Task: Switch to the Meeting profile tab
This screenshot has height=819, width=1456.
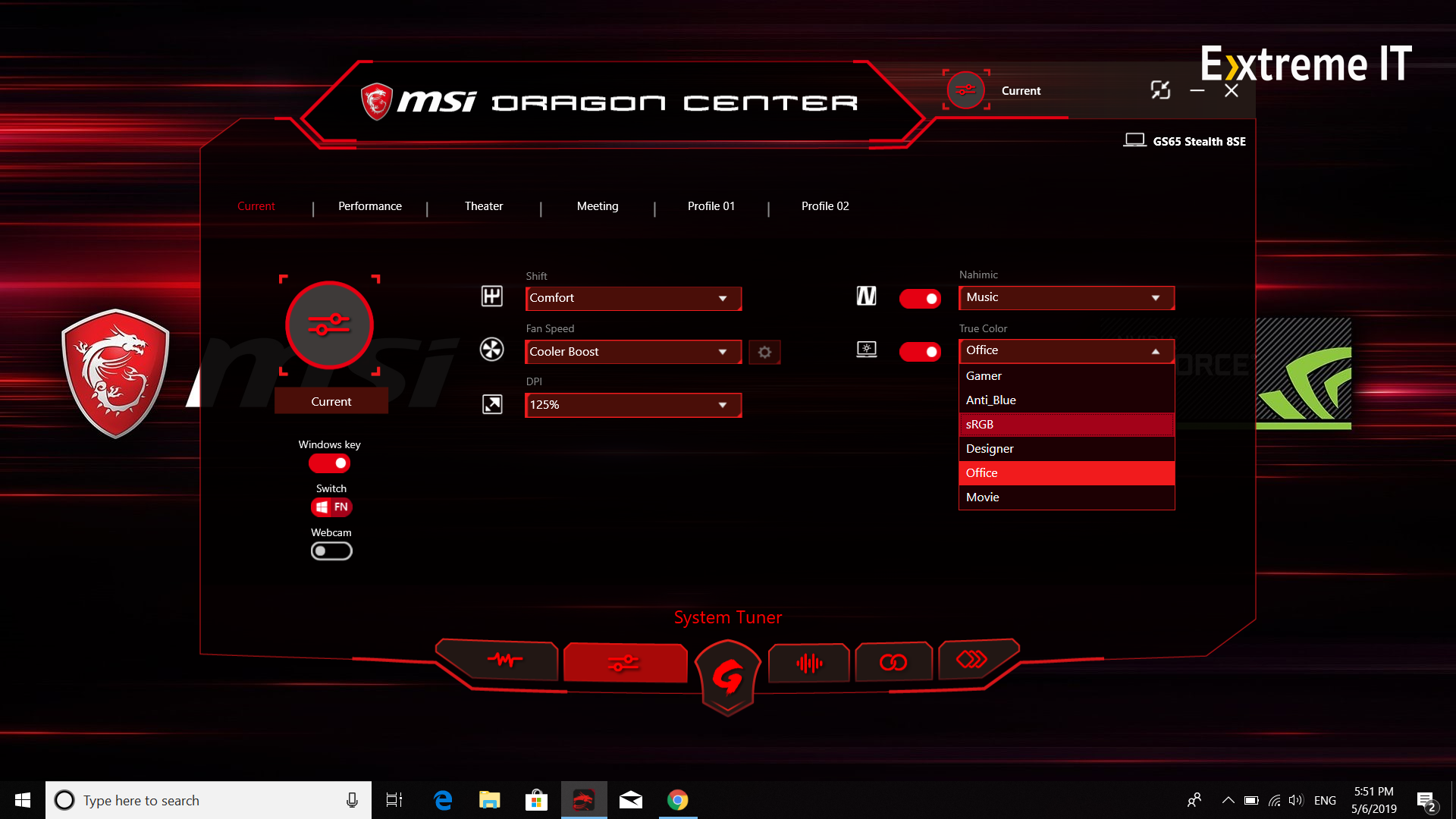Action: coord(598,206)
